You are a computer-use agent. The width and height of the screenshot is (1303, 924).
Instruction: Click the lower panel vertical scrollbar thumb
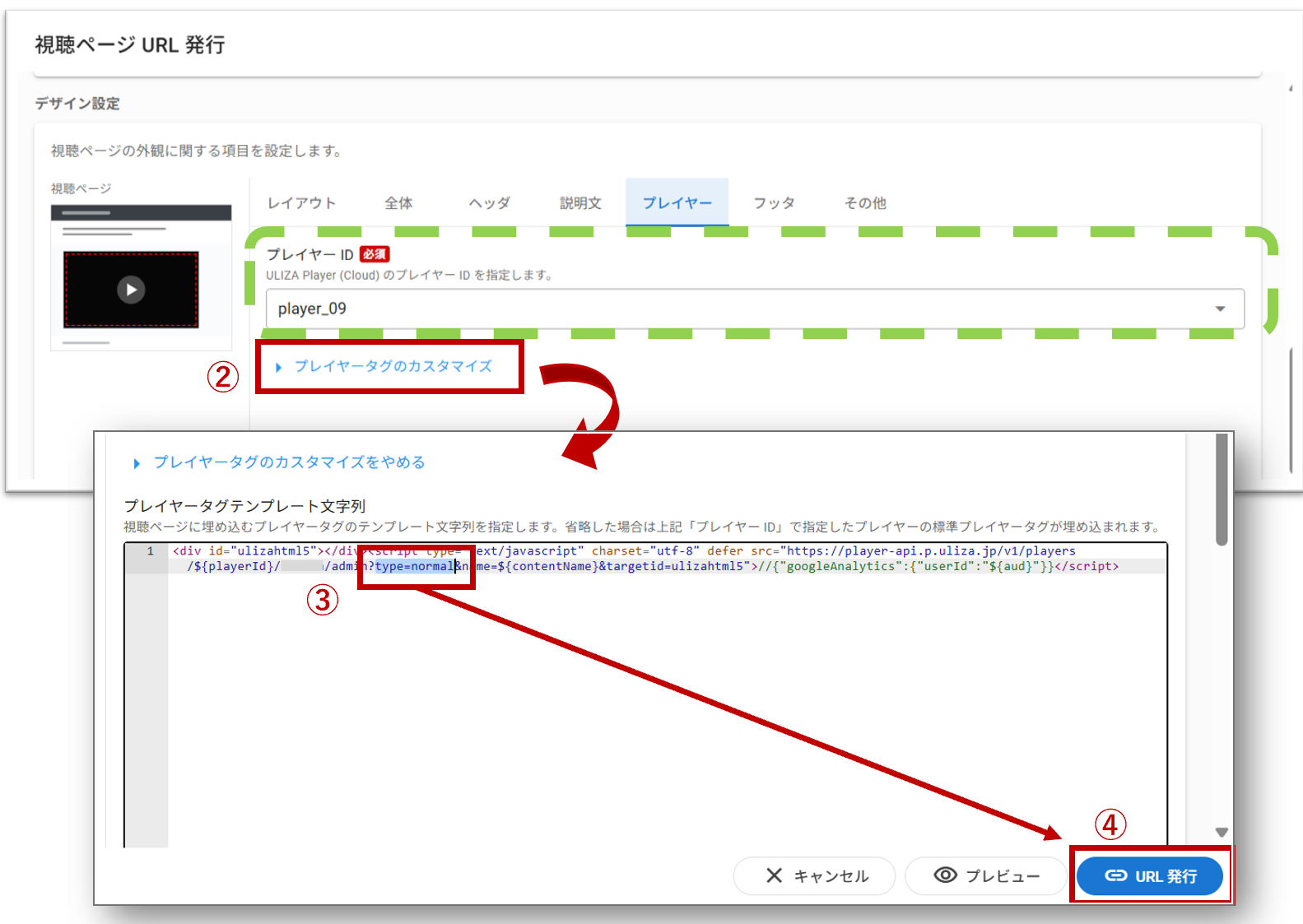pyautogui.click(x=1222, y=490)
